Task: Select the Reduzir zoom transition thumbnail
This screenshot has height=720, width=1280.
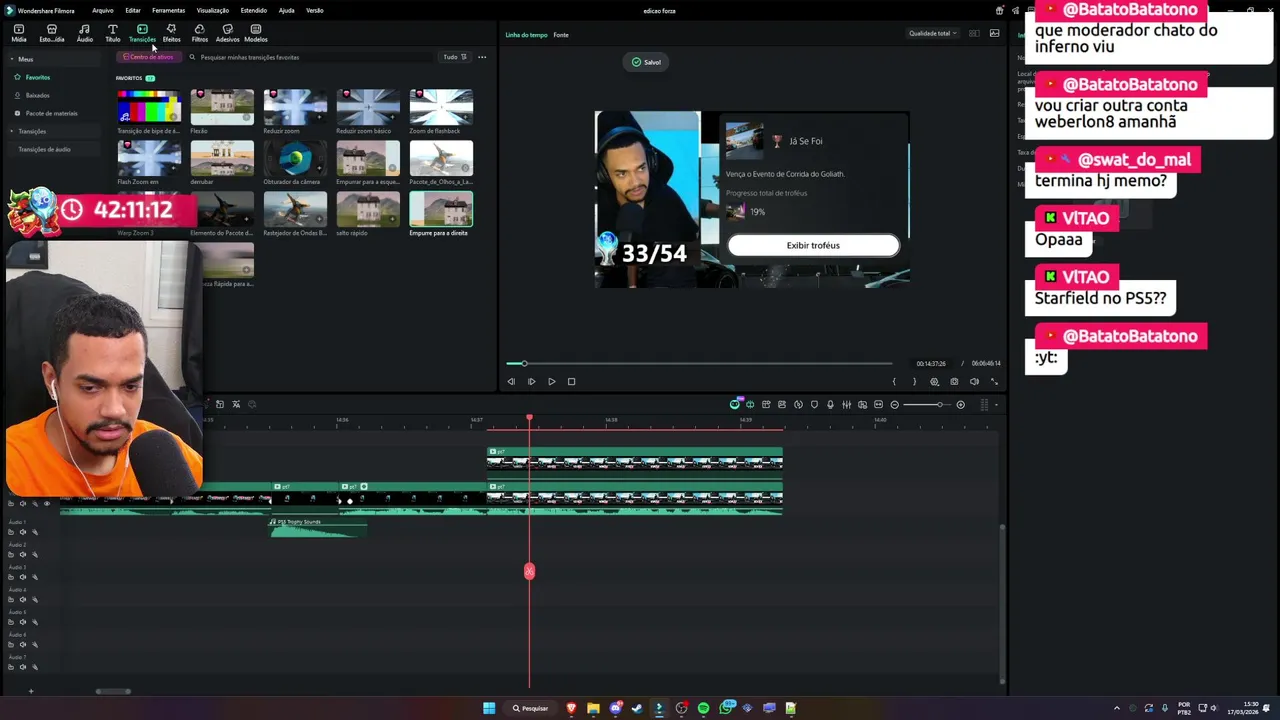Action: click(295, 108)
